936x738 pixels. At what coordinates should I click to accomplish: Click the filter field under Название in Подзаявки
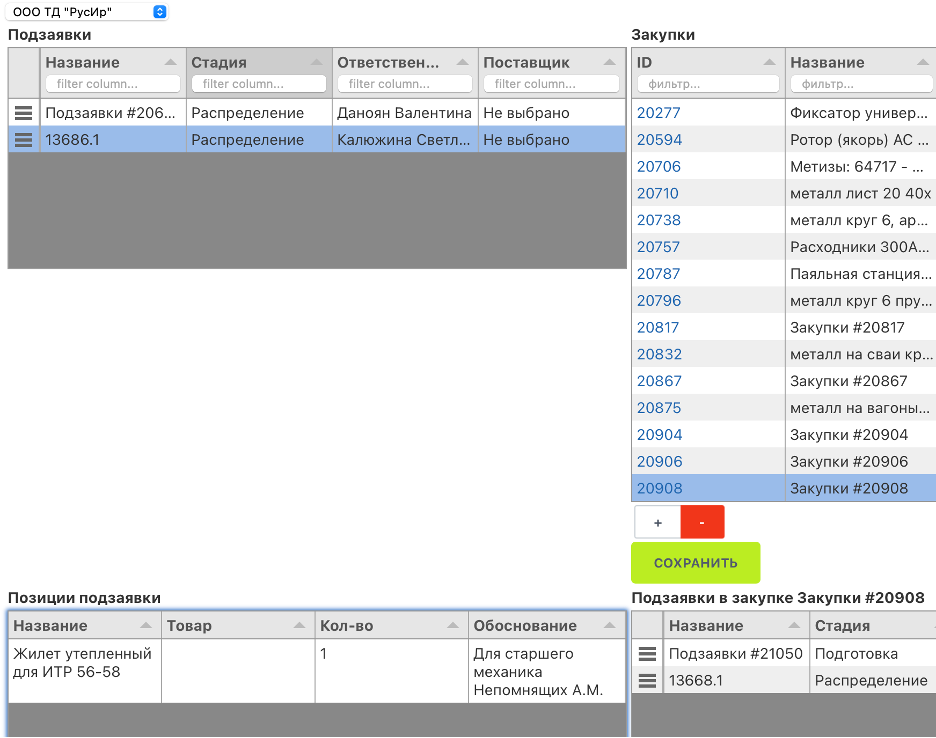(112, 83)
